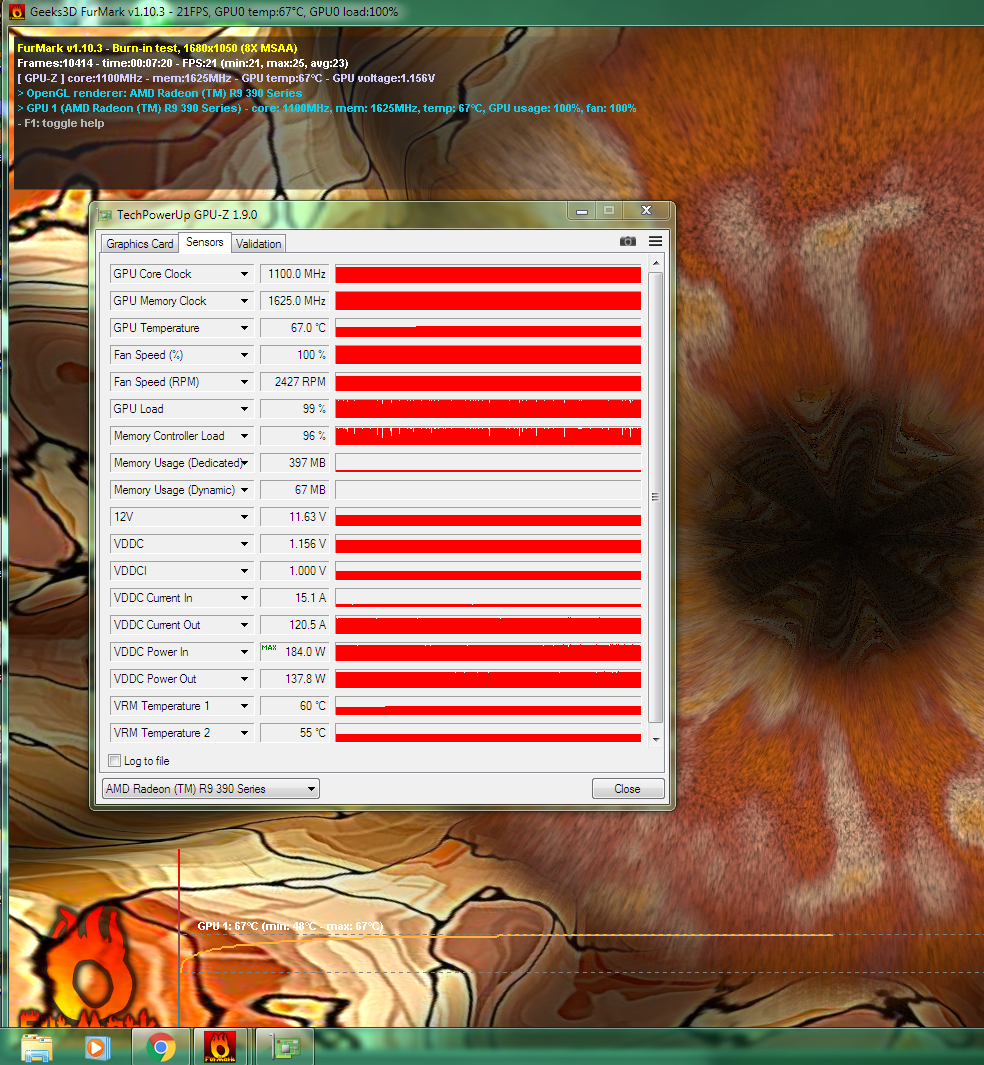This screenshot has width=984, height=1065.
Task: Click the GPU Temperature history graph
Action: [x=488, y=328]
